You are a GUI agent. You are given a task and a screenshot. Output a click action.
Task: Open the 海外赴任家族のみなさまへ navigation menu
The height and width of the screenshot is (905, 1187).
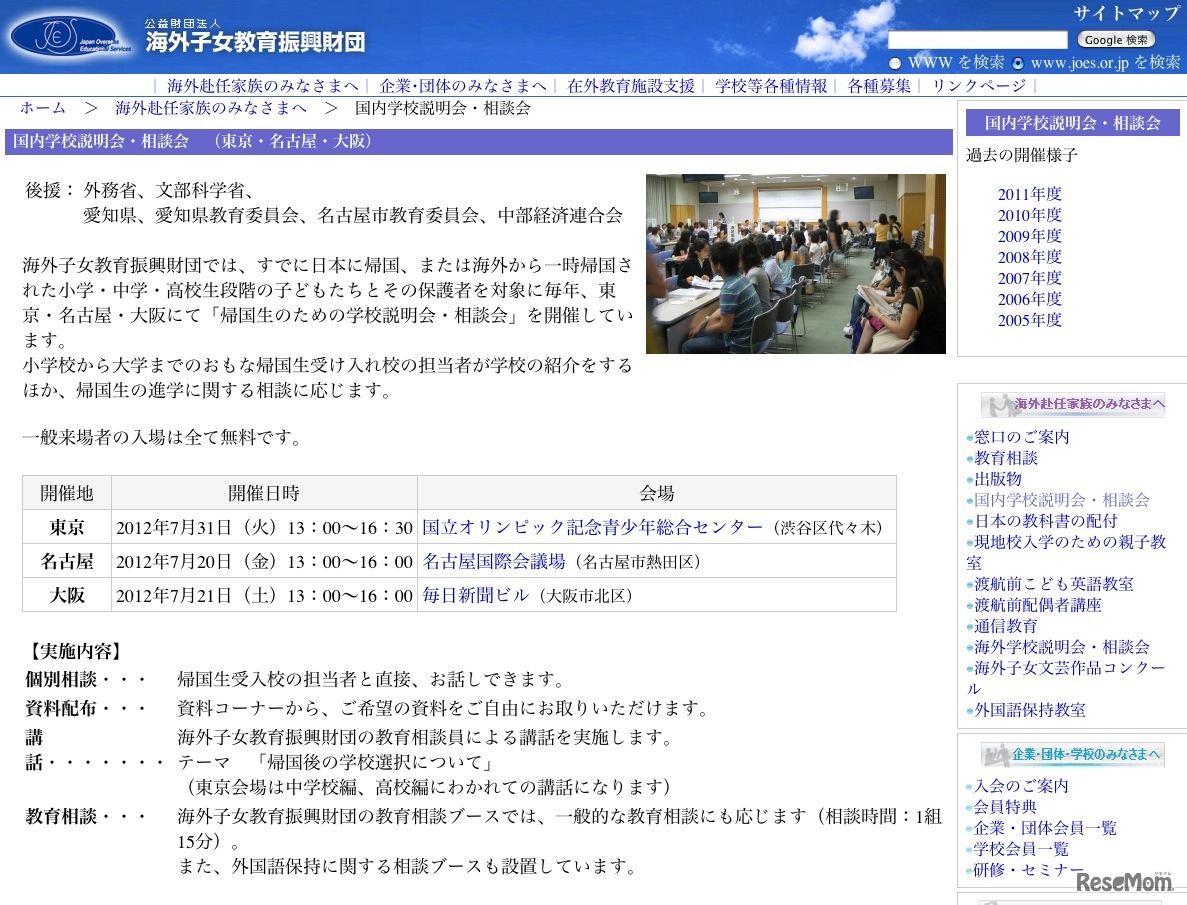(x=260, y=86)
